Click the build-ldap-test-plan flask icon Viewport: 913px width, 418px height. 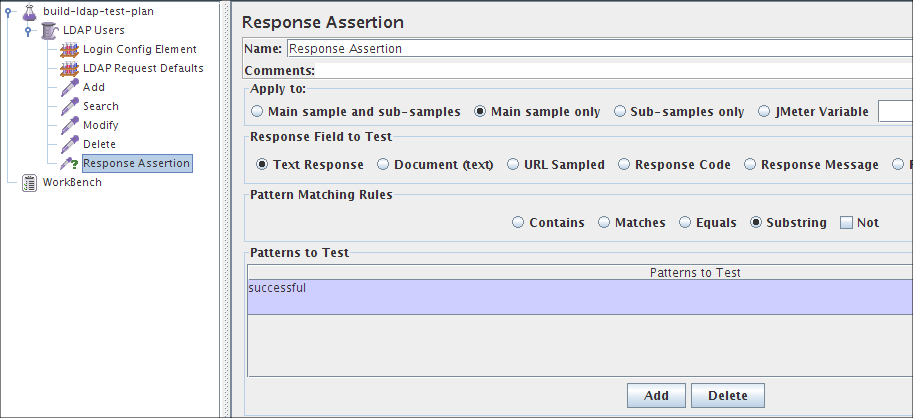coord(28,11)
